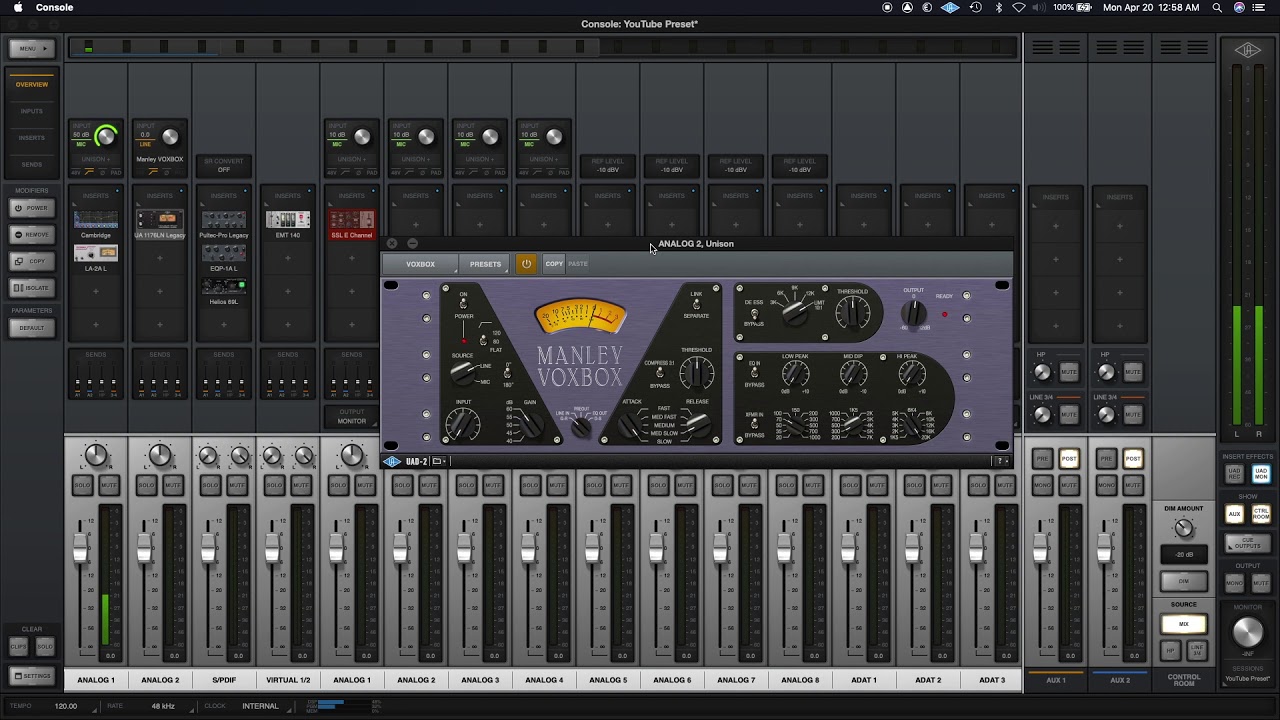Open the folder icon in UAD-2 footer

point(438,461)
